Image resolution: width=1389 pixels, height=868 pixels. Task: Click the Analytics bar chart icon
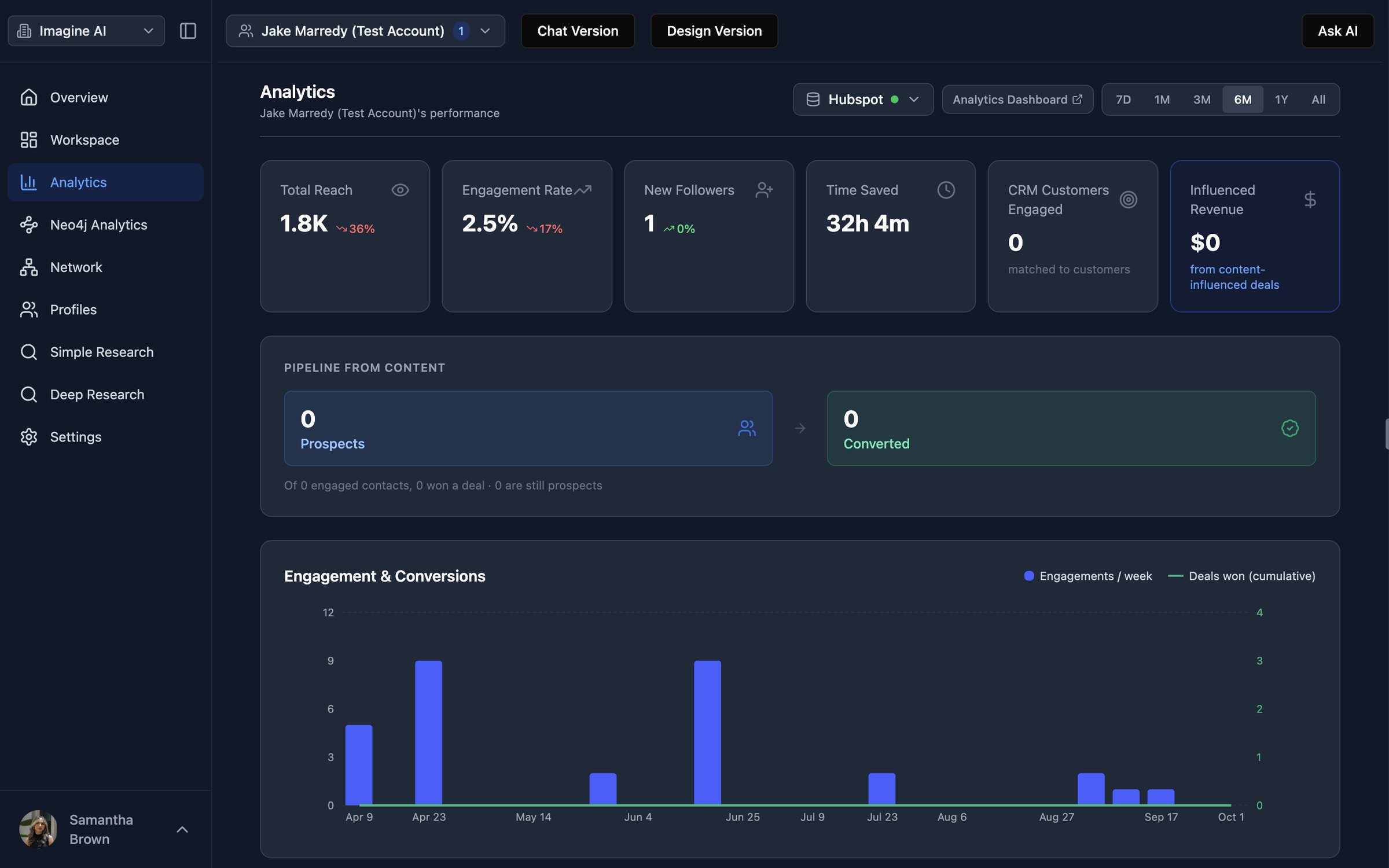pos(28,182)
